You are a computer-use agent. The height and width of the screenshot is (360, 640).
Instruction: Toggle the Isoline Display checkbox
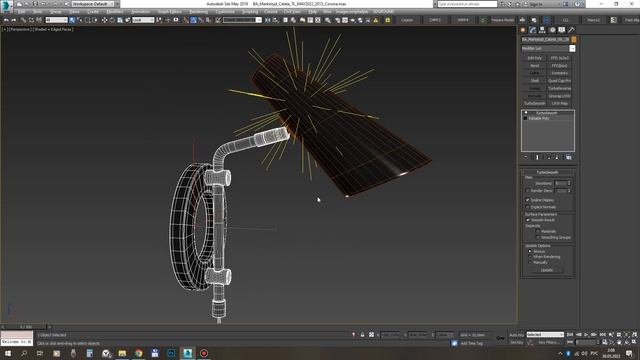pos(528,200)
